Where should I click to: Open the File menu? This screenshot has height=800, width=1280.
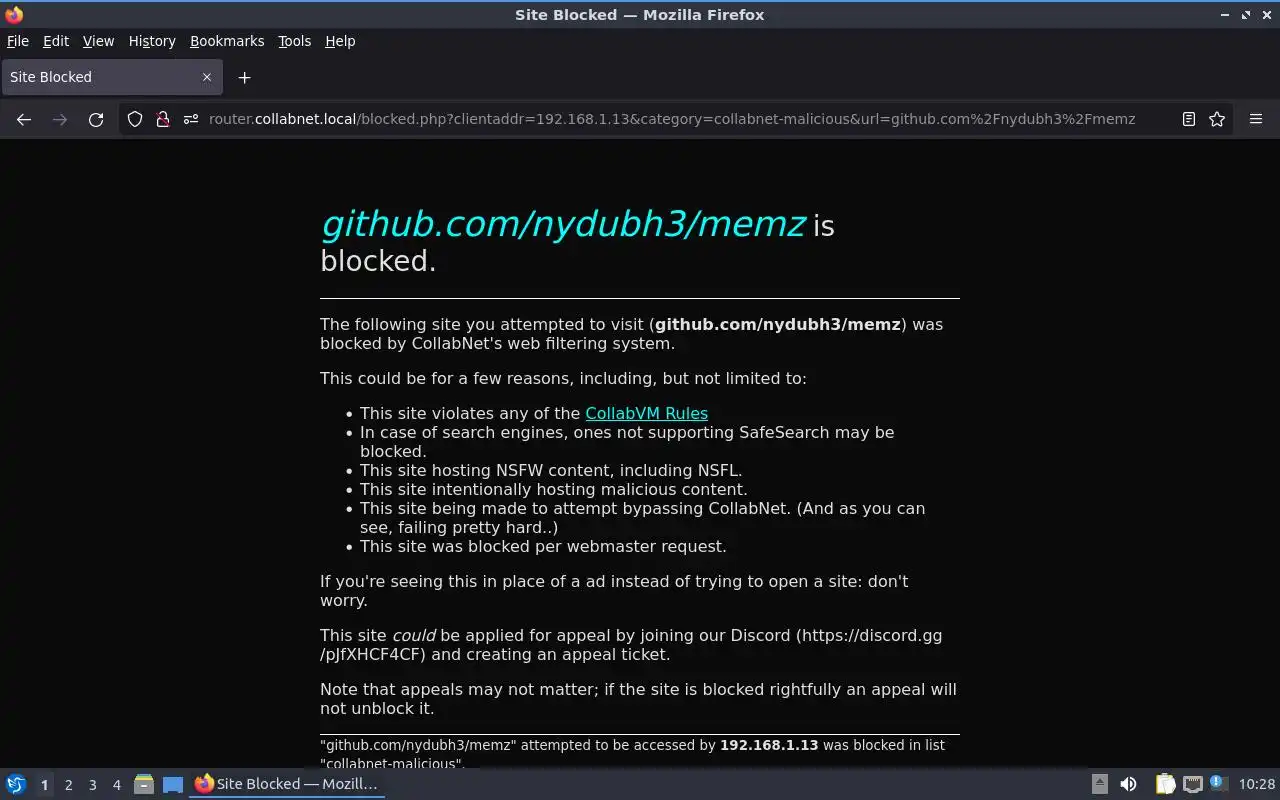coord(18,41)
